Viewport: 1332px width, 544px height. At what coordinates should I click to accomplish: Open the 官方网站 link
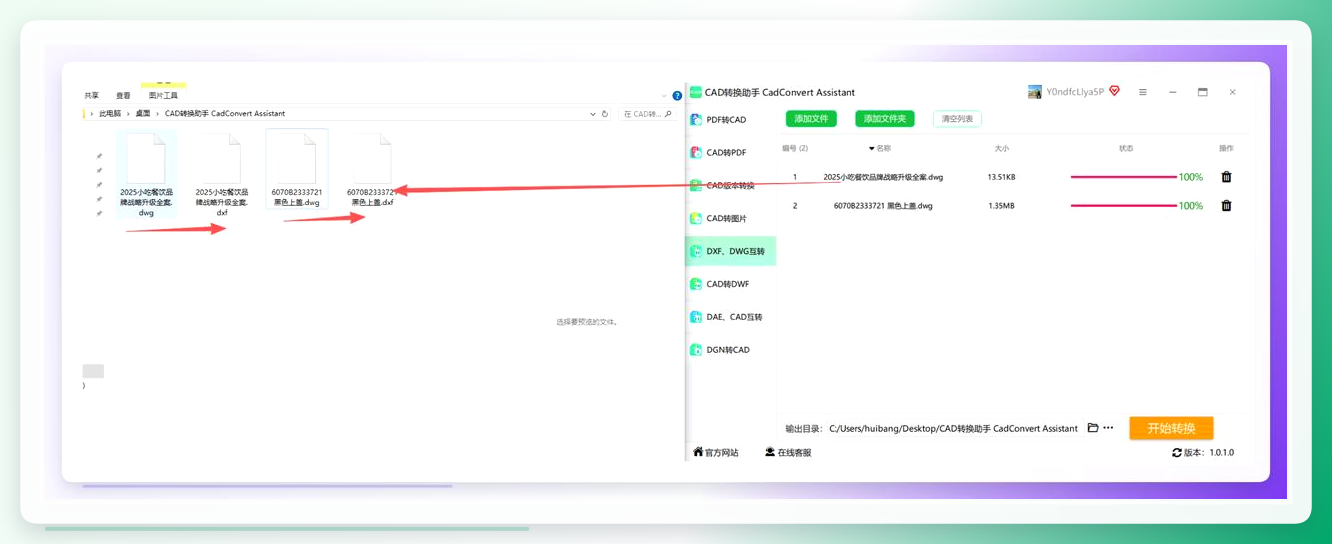click(716, 453)
